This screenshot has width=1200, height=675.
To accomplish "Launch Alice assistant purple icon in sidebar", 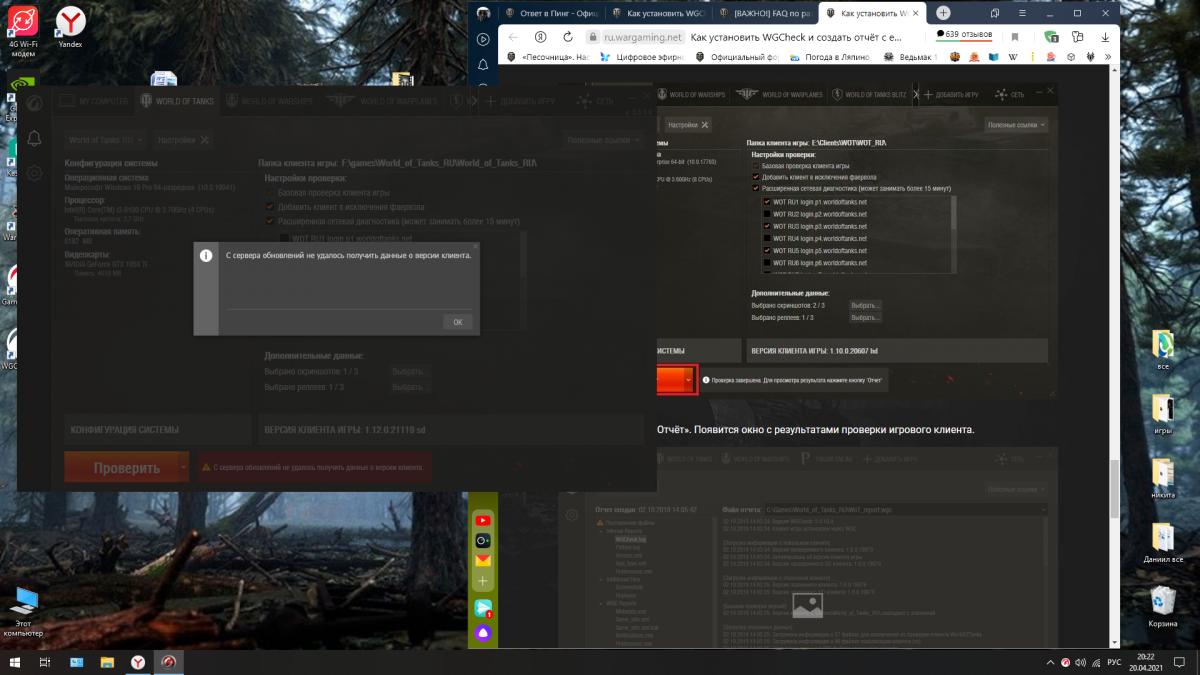I will tap(483, 632).
